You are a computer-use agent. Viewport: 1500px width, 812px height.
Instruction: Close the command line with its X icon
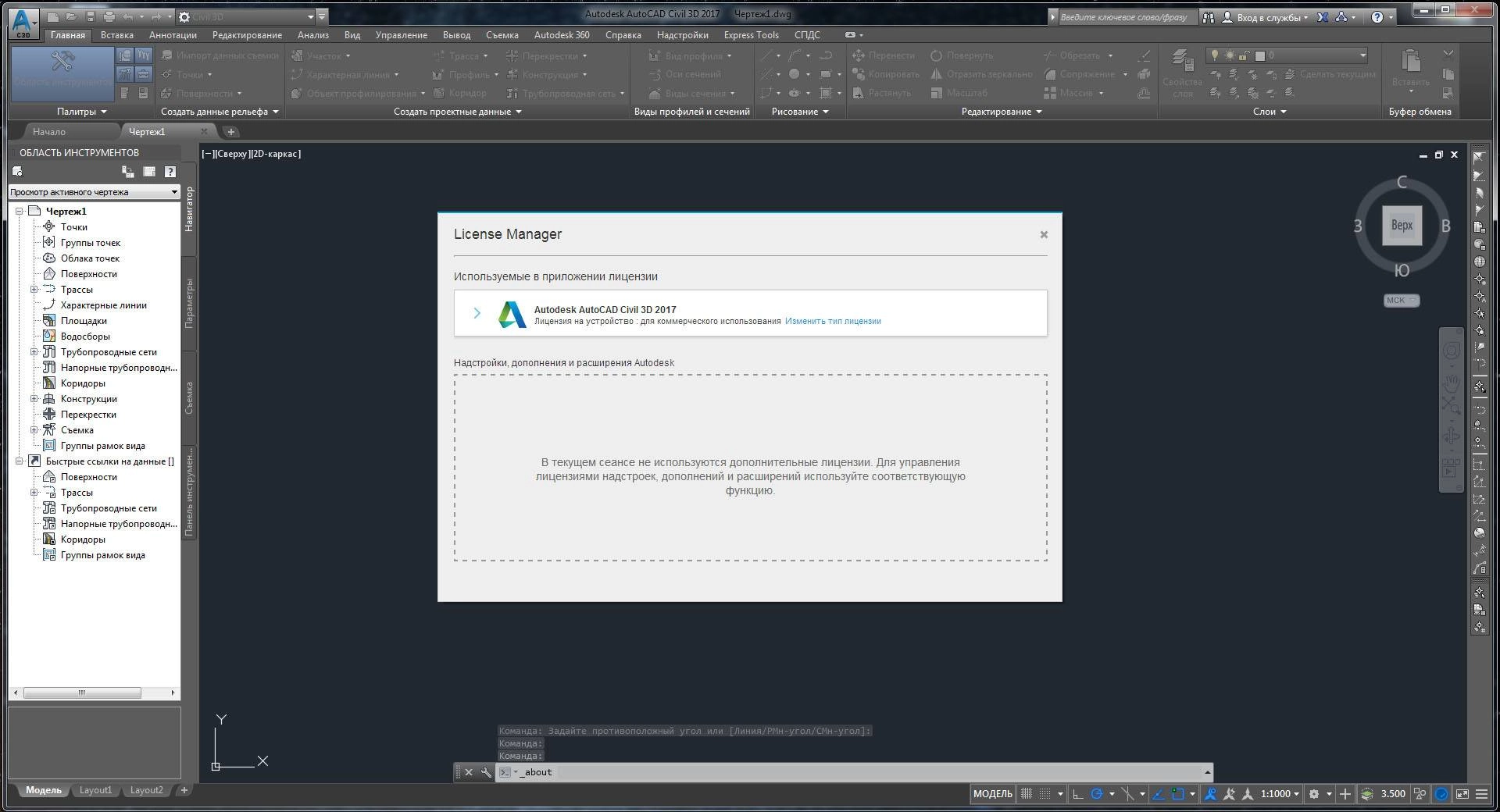coord(469,772)
